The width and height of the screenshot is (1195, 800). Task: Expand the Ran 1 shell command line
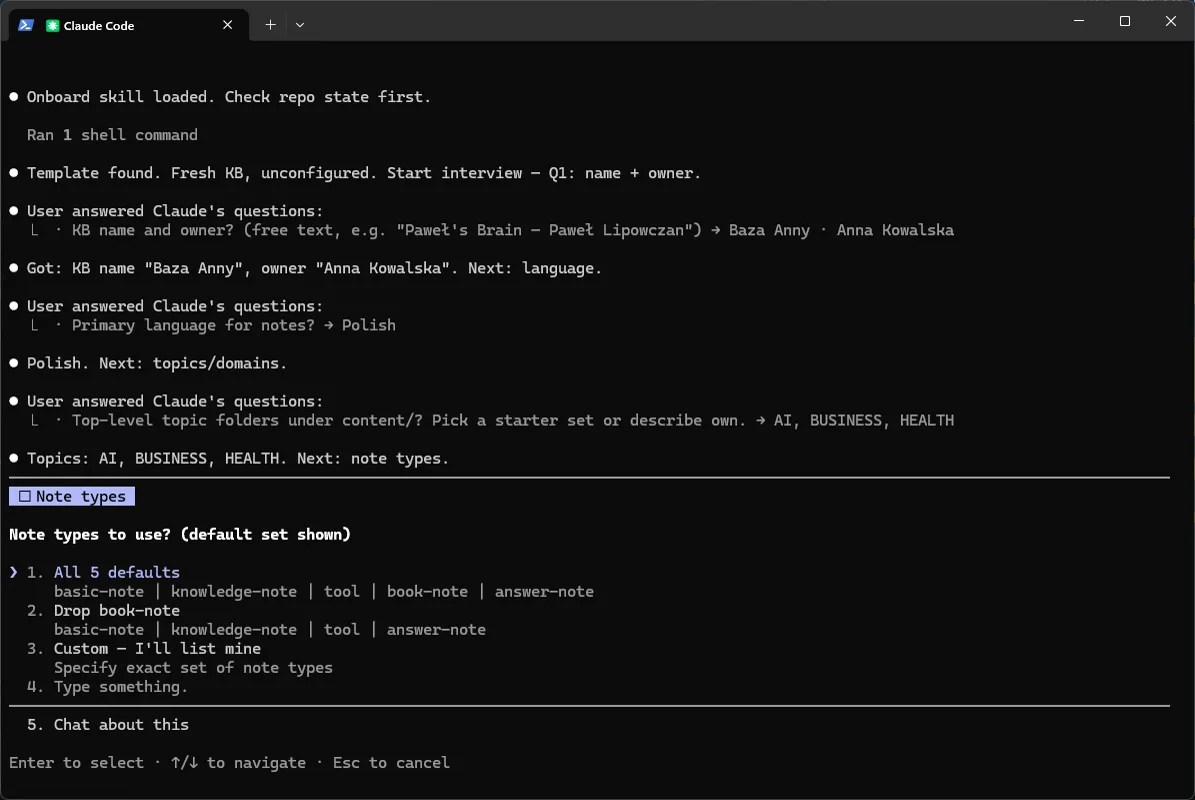pyautogui.click(x=112, y=135)
